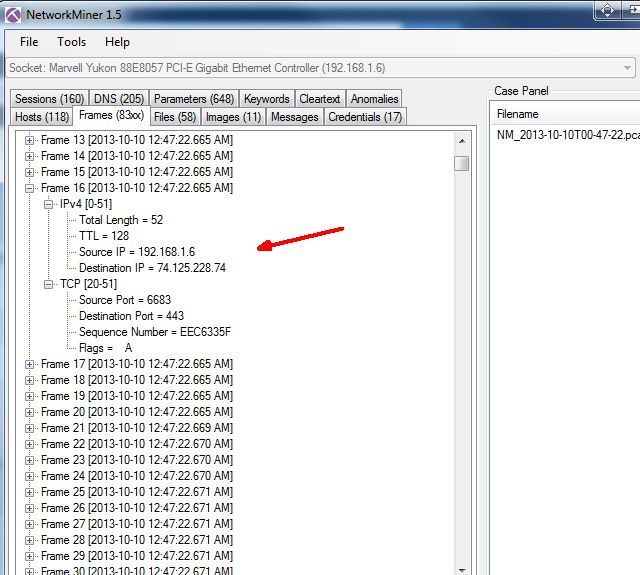Show the Images (11) tab

pyautogui.click(x=234, y=117)
